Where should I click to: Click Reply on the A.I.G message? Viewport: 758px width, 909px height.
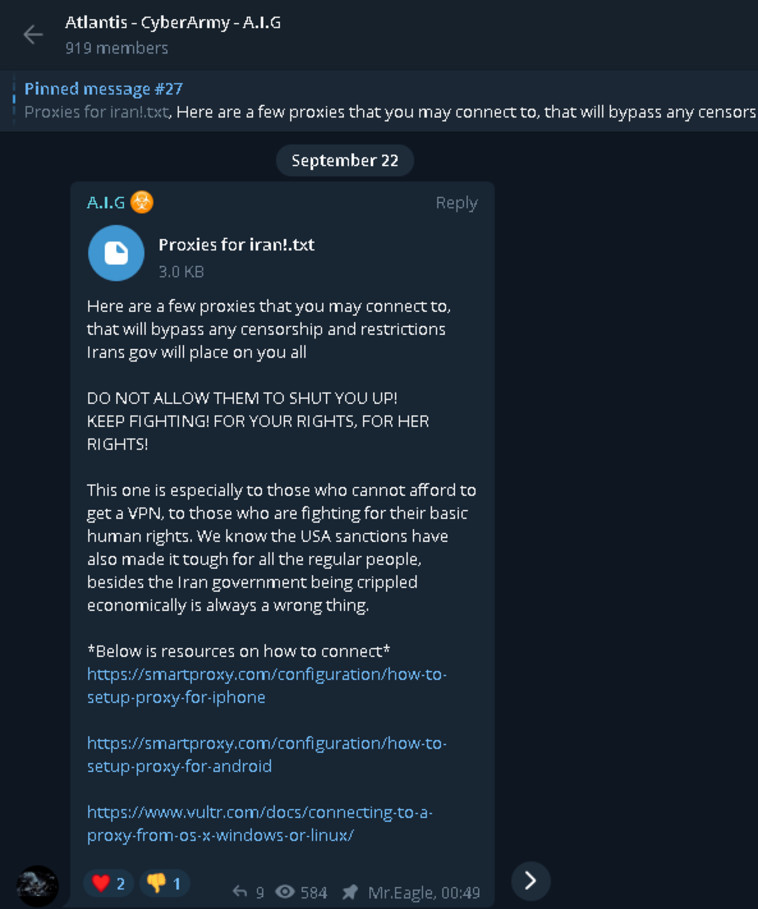click(x=456, y=202)
